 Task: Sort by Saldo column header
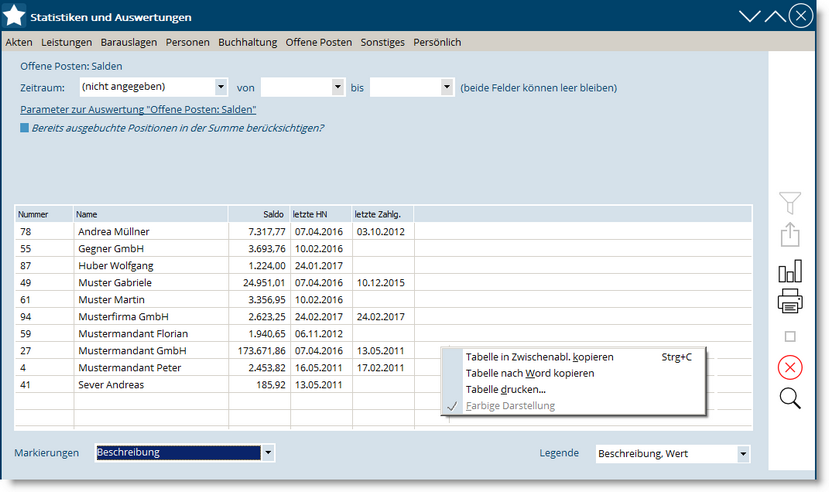[259, 214]
